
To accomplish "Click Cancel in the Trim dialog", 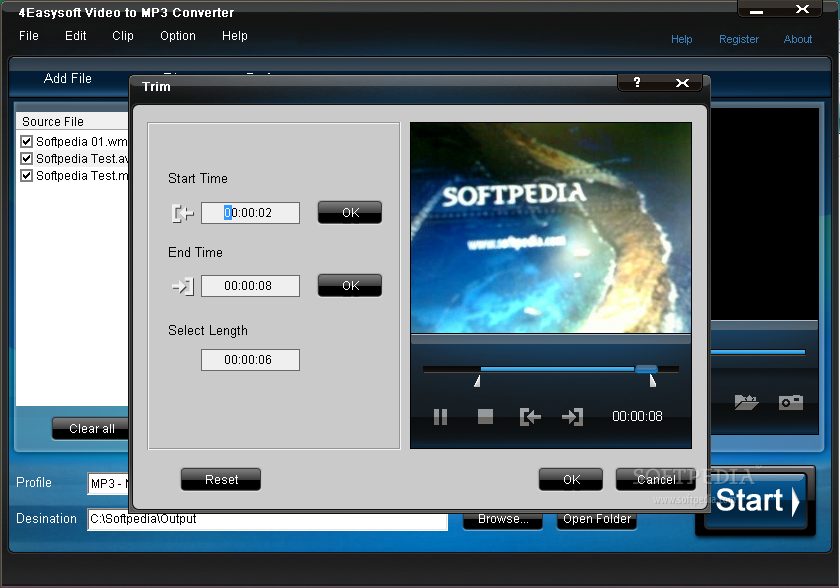I will click(x=656, y=479).
